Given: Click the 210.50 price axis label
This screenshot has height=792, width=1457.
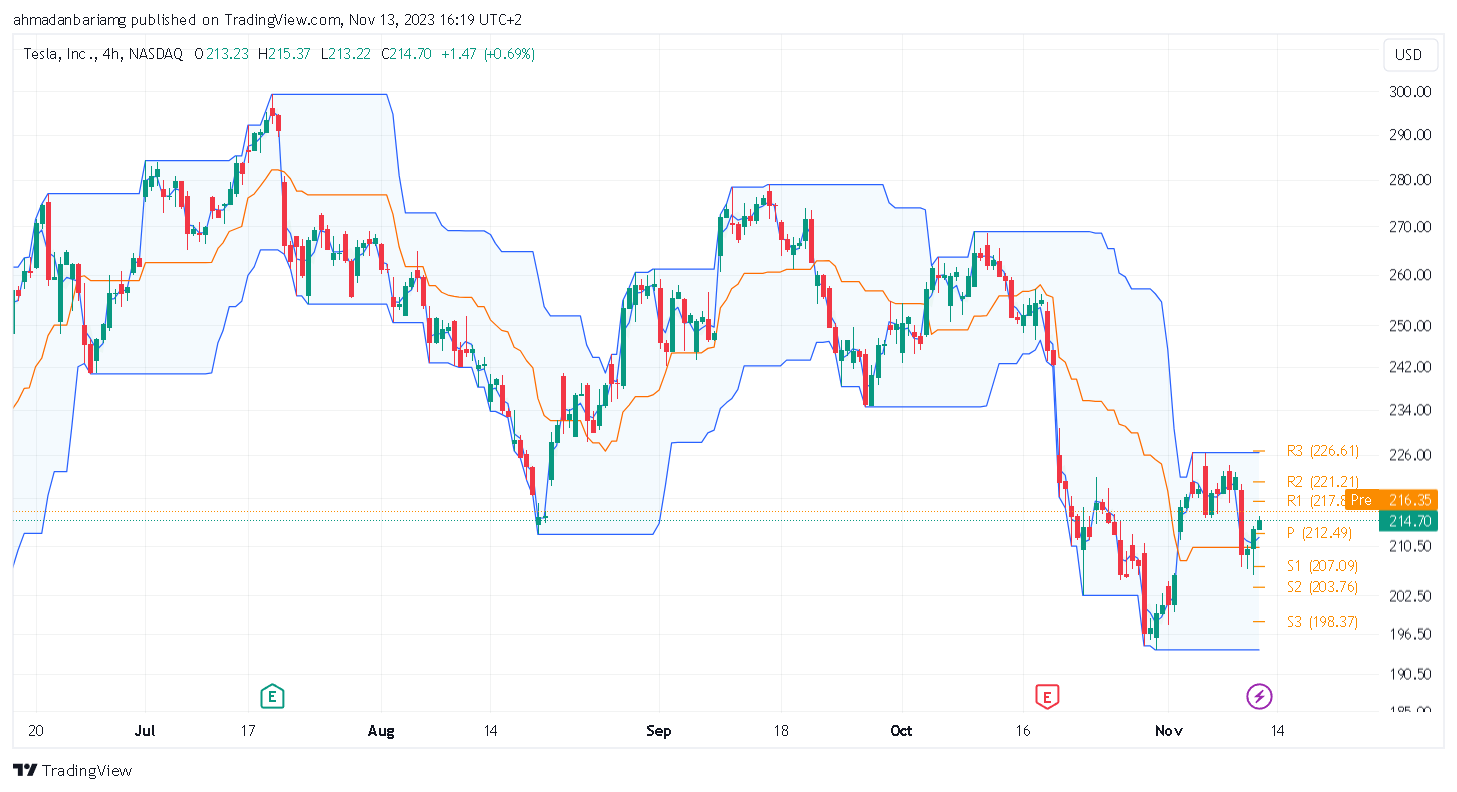Looking at the screenshot, I should click(1410, 546).
